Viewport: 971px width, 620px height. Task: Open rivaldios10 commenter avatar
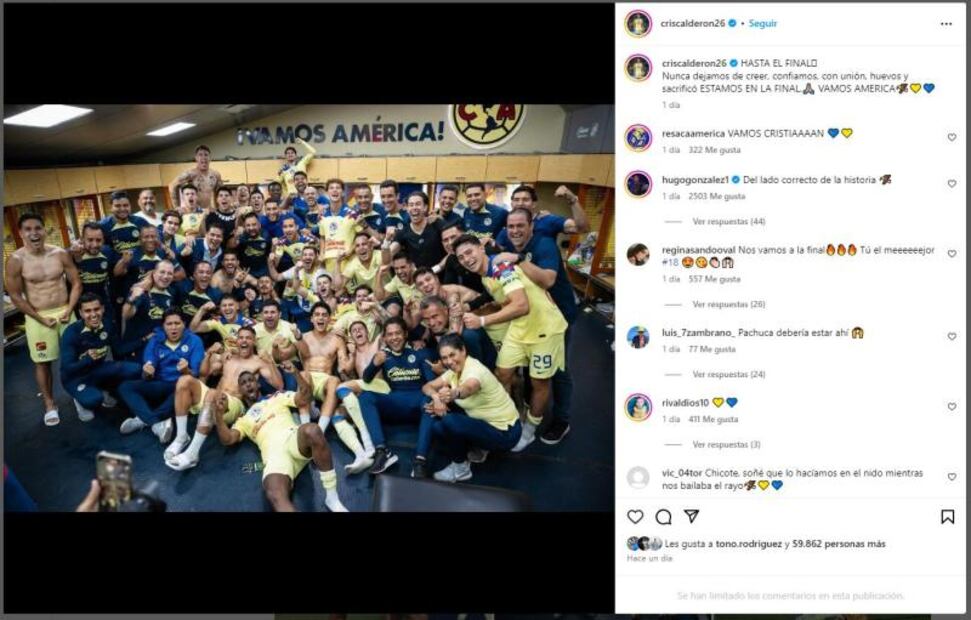(638, 407)
